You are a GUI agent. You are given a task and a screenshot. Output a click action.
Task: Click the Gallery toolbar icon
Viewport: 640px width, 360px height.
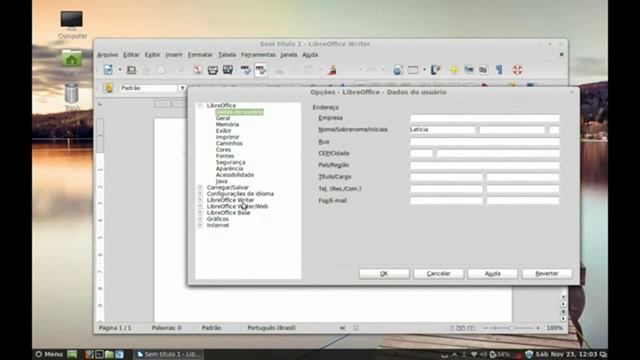(x=469, y=70)
